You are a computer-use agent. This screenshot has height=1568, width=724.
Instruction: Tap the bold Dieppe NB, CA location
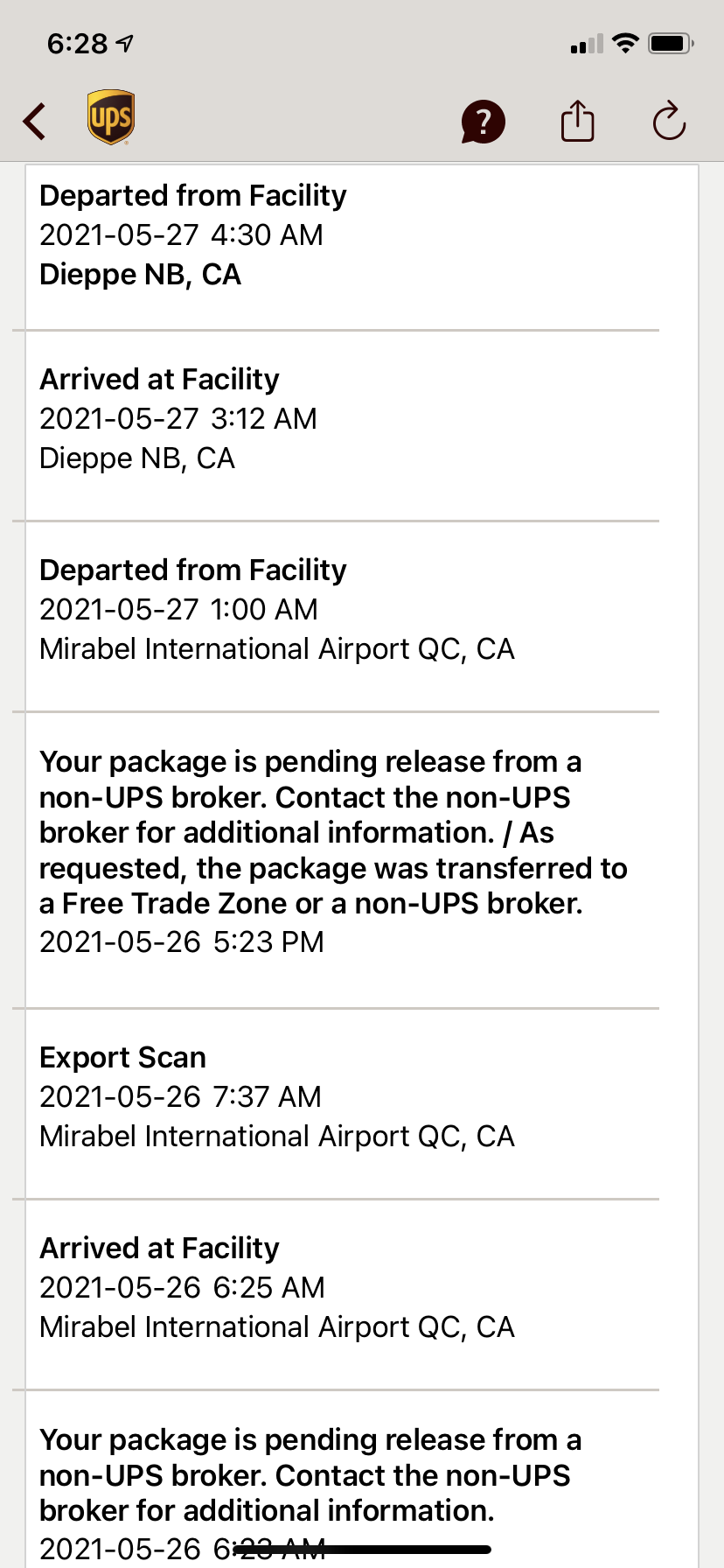pos(140,275)
